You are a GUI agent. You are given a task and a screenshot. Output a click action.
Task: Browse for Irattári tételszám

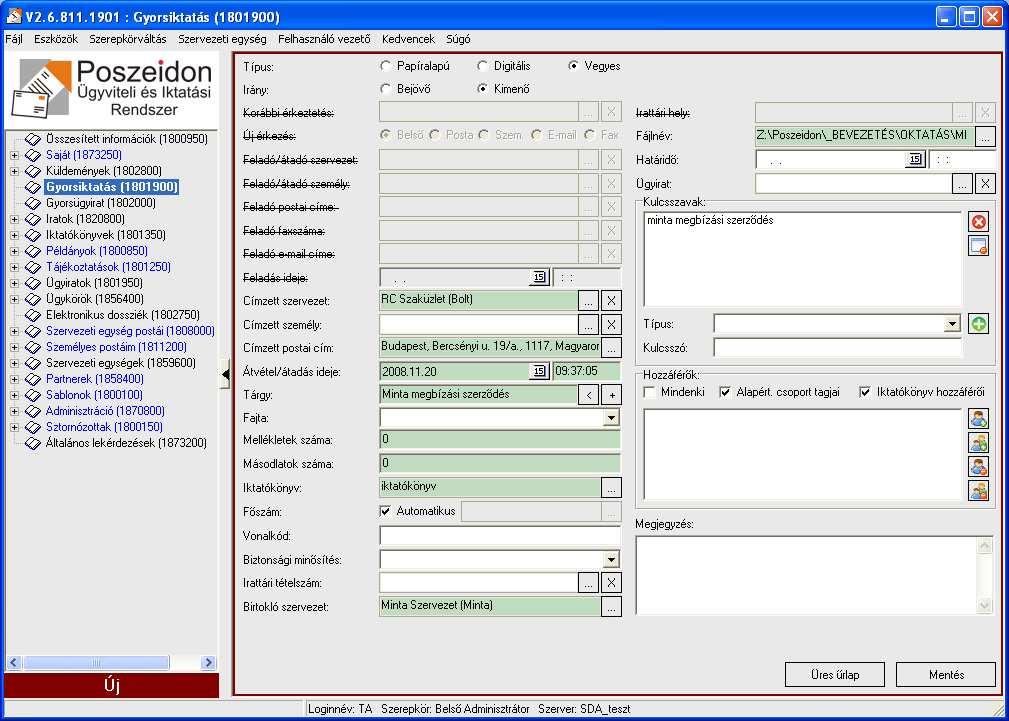click(x=588, y=583)
